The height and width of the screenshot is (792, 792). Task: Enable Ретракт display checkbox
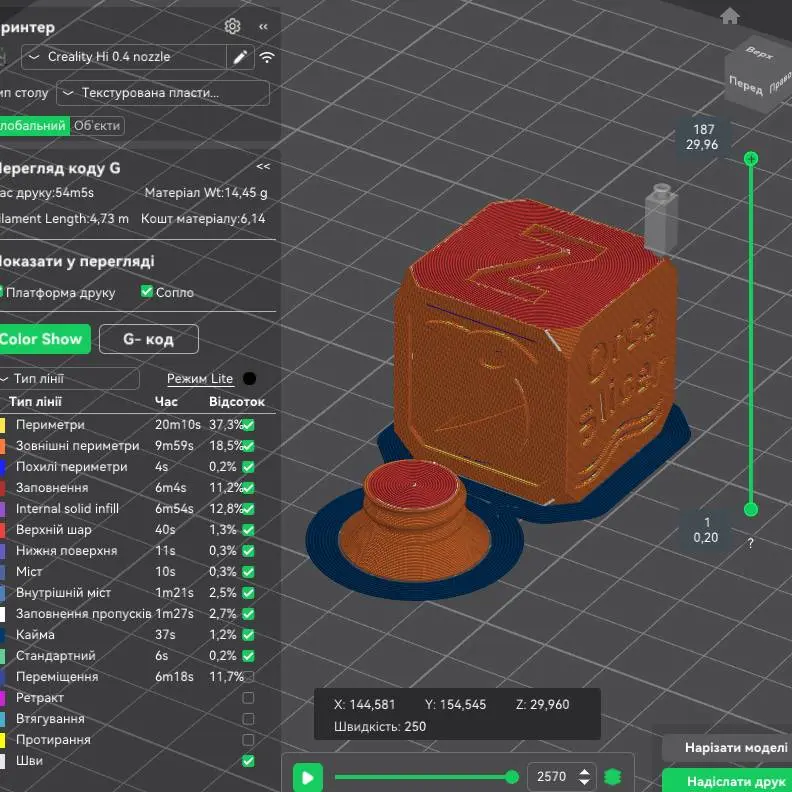coord(248,698)
